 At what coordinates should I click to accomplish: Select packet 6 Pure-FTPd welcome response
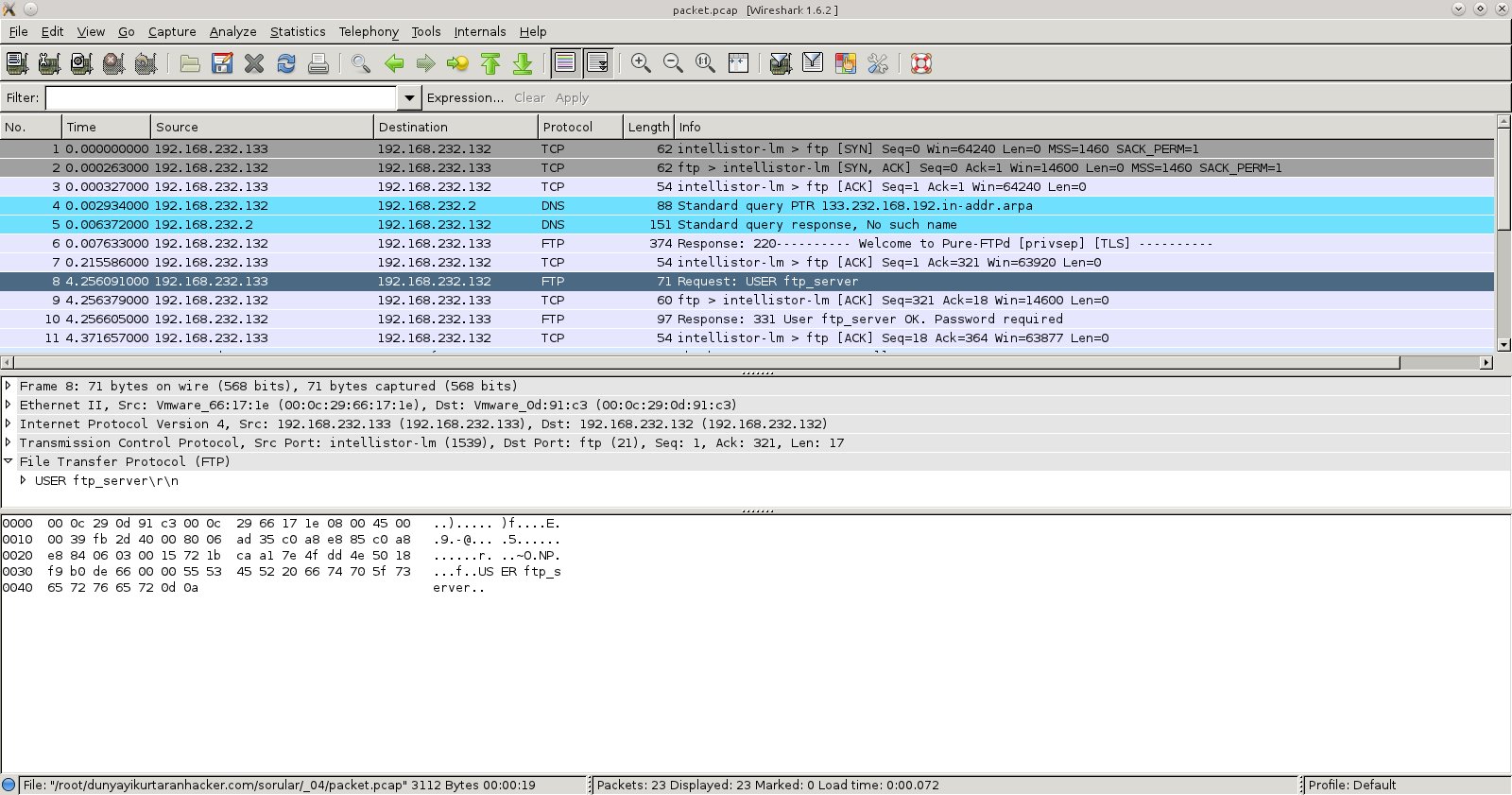tap(747, 243)
